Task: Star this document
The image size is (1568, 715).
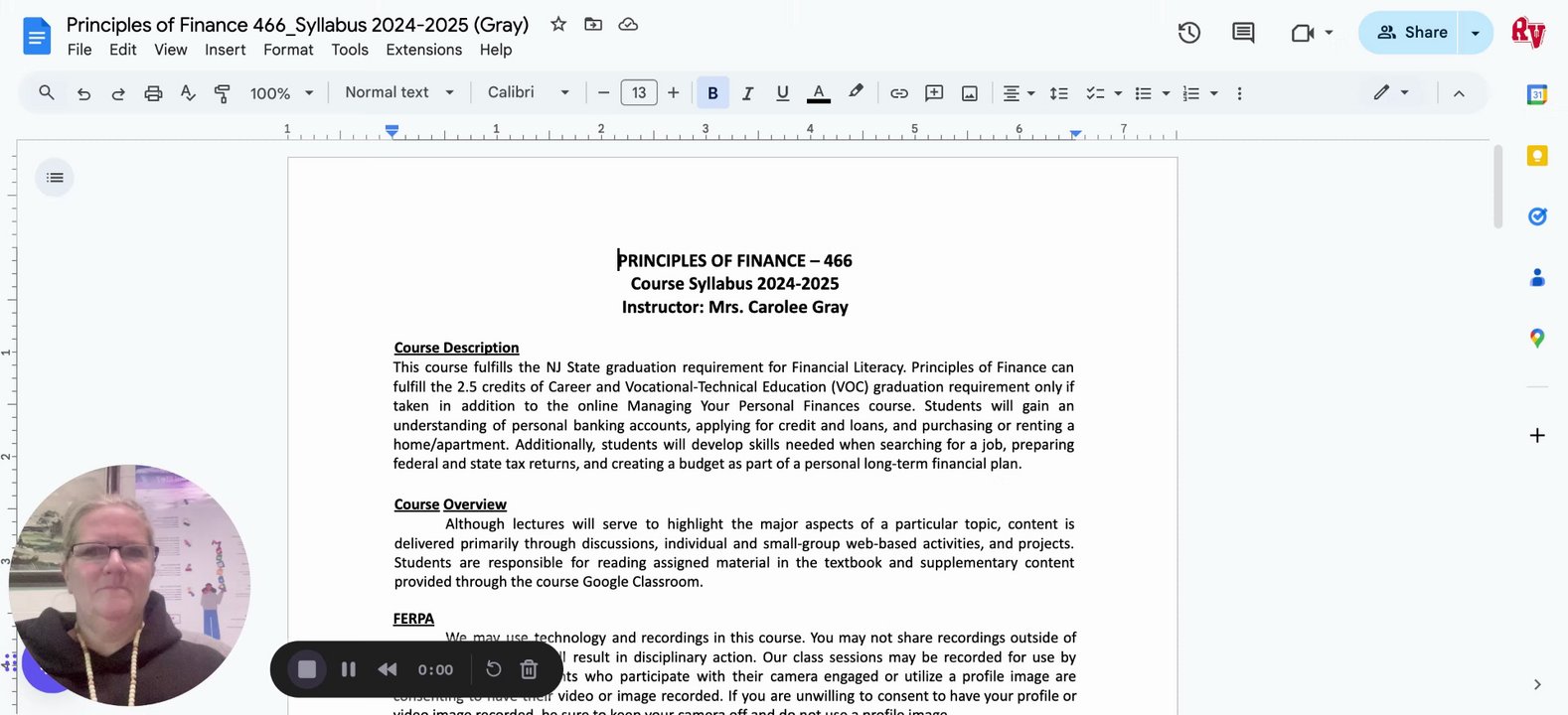Action: (x=558, y=24)
